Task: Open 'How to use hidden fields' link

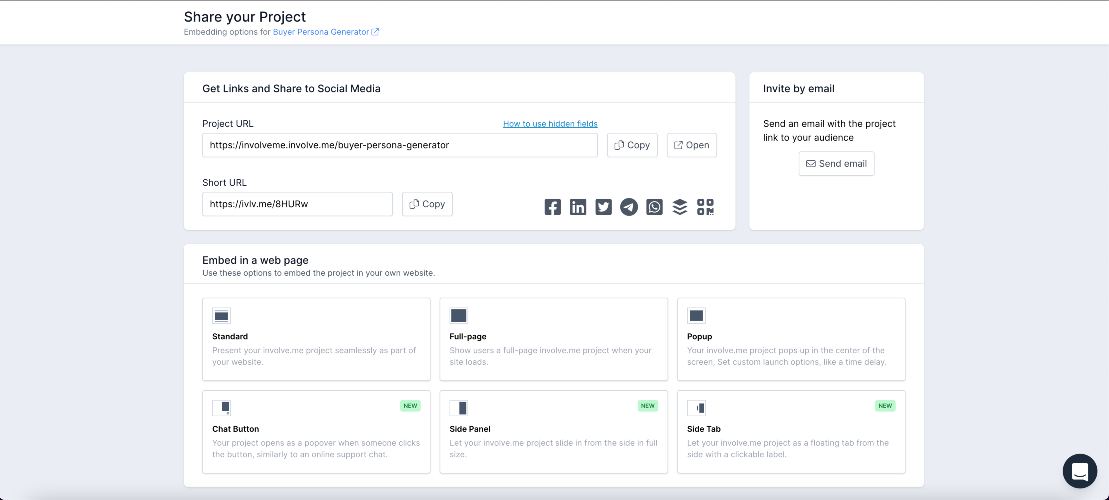Action: 550,124
